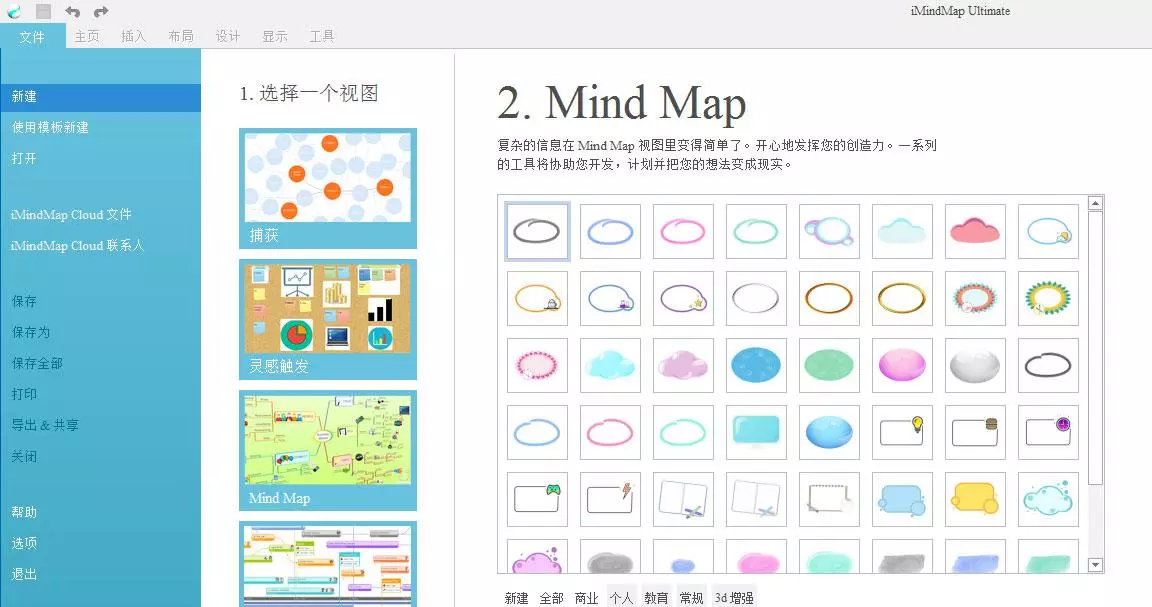Open the 文件 ribbon tab
This screenshot has height=607, width=1152.
(32, 37)
